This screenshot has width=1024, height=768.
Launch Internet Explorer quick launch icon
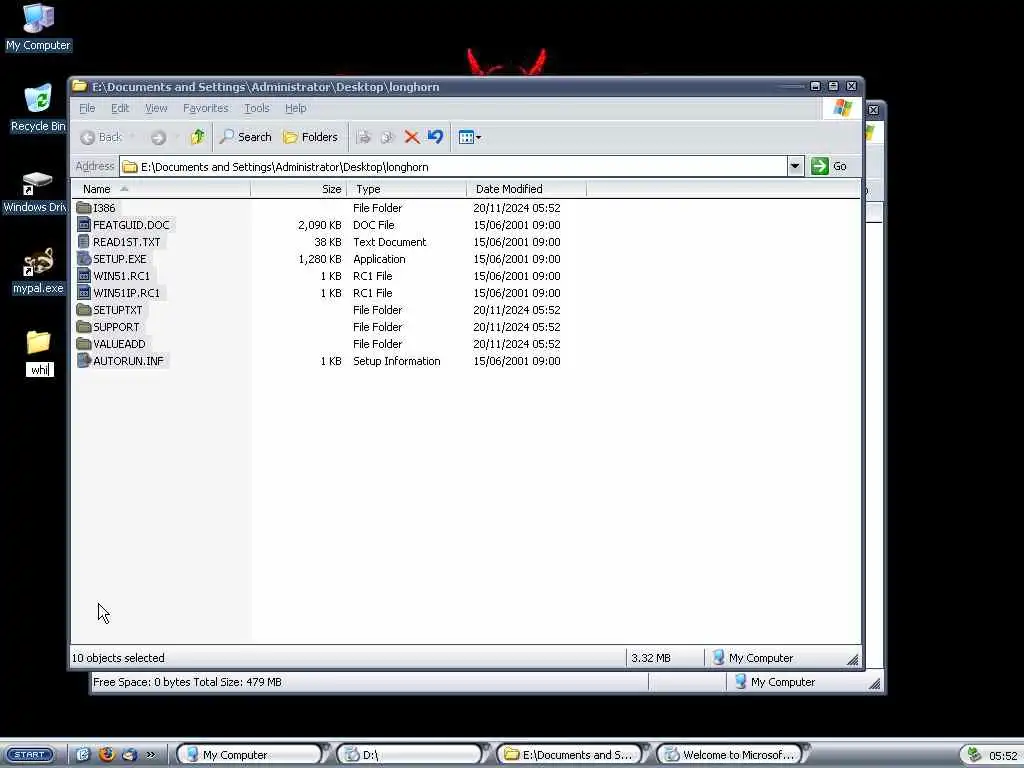click(84, 754)
